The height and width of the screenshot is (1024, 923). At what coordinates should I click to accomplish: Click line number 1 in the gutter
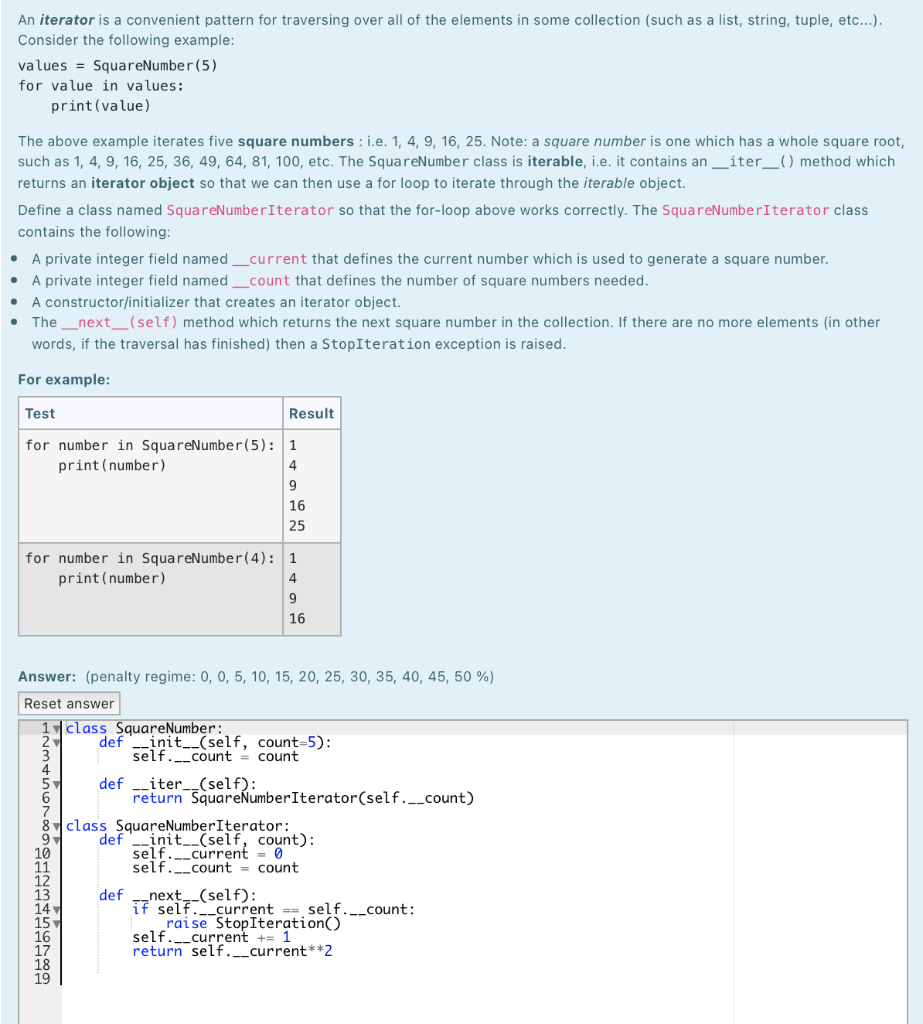pyautogui.click(x=44, y=728)
